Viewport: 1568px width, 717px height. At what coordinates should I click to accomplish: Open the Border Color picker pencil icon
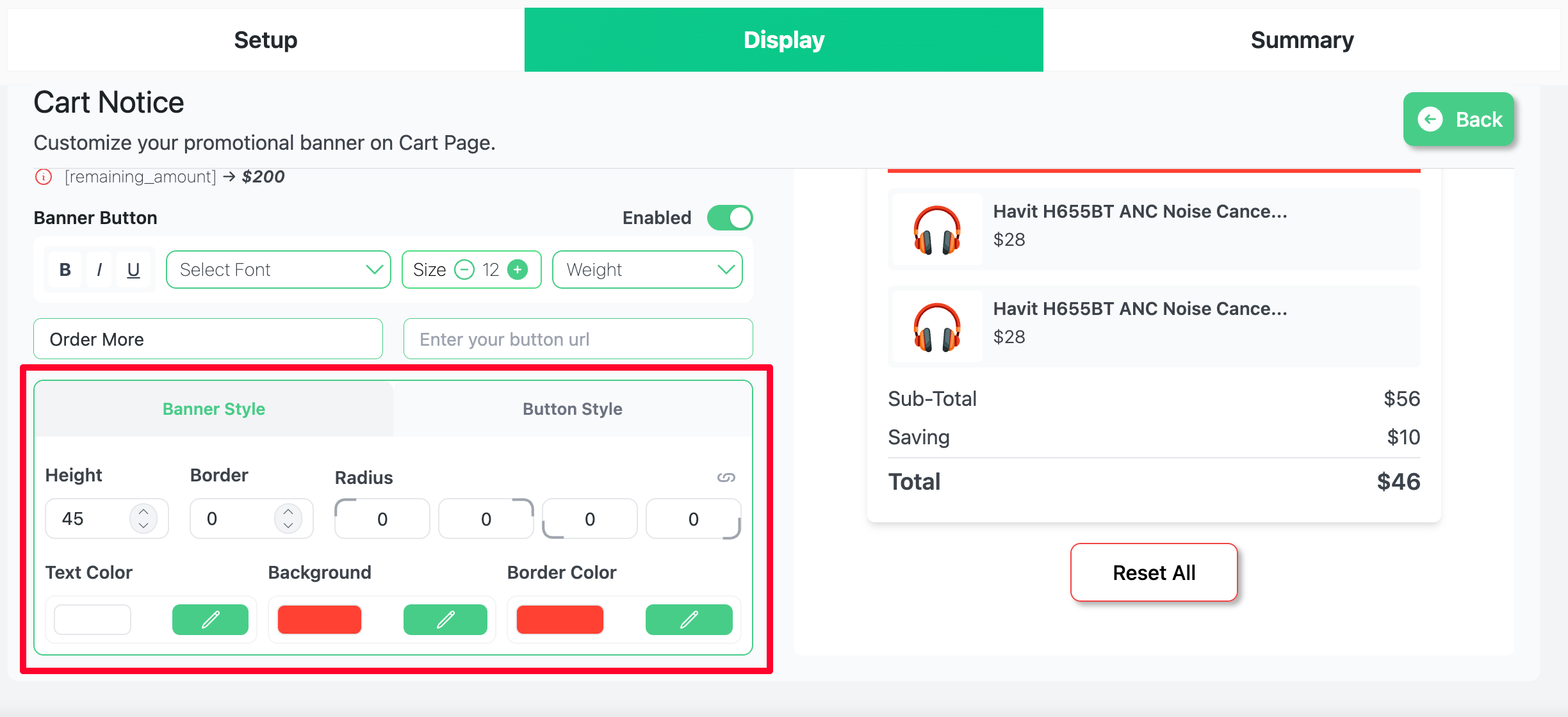[689, 619]
